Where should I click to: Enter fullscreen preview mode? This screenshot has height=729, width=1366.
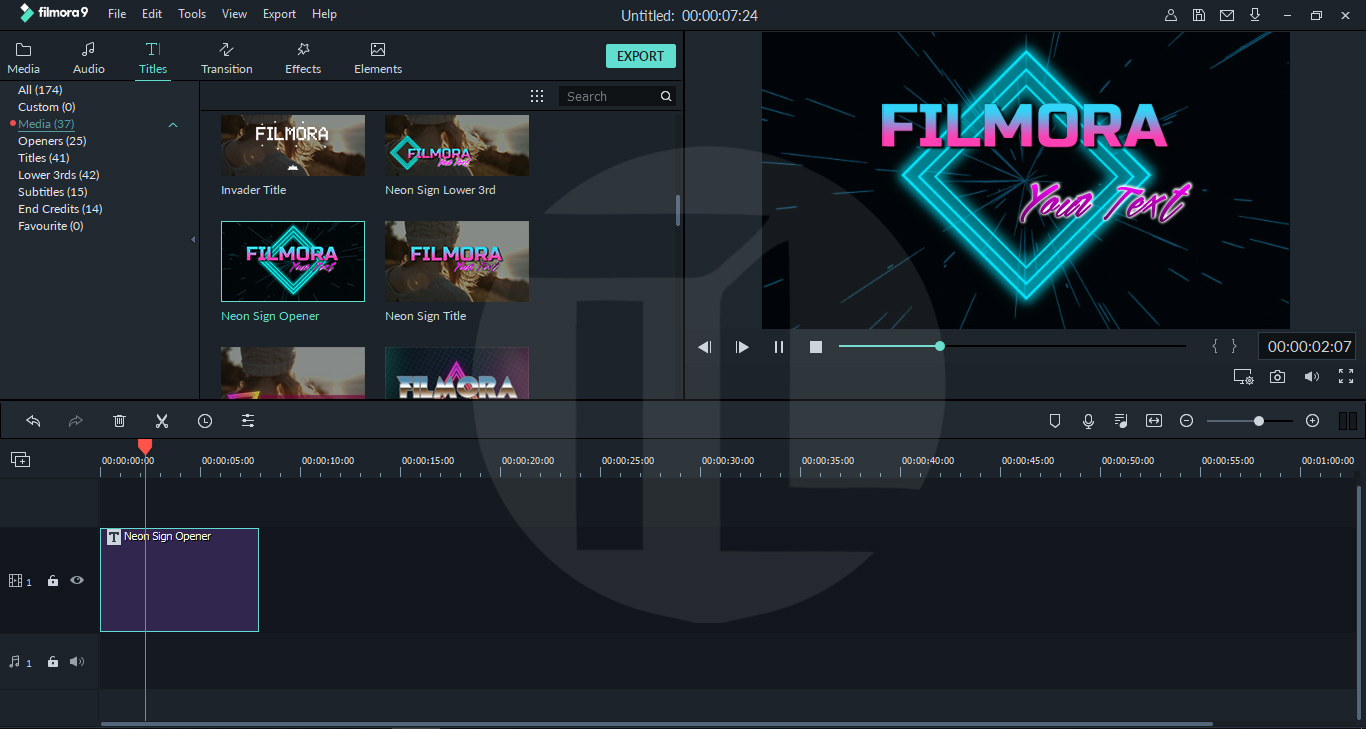(1346, 376)
